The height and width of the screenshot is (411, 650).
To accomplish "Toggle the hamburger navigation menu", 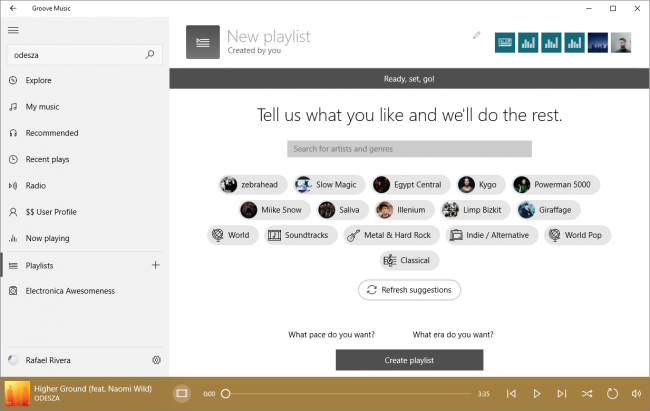I will click(x=13, y=30).
